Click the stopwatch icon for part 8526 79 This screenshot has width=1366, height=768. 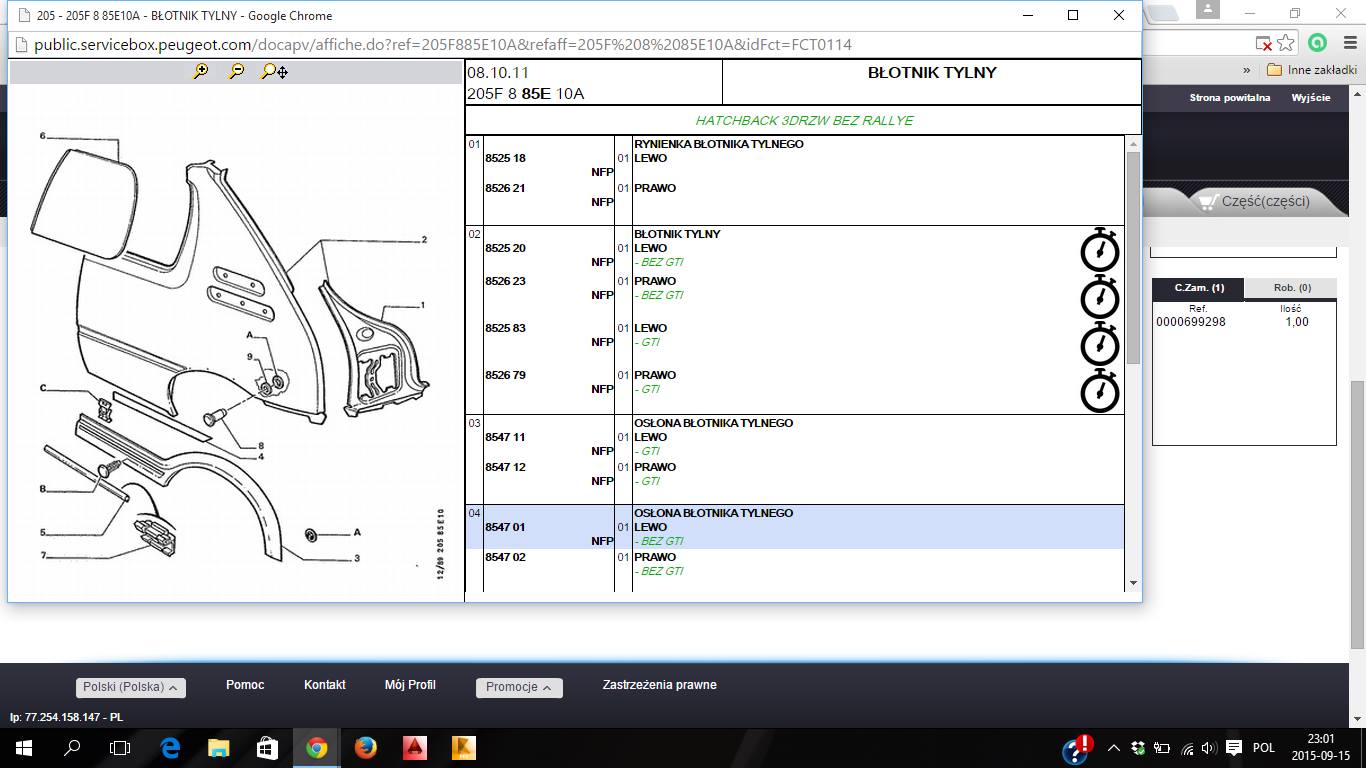tap(1100, 391)
